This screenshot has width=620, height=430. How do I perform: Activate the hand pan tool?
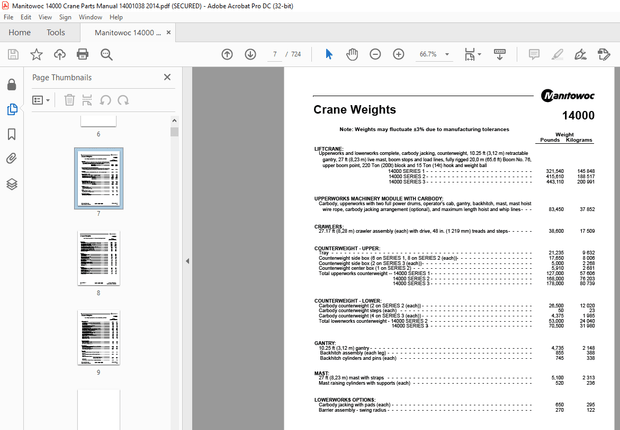[352, 54]
